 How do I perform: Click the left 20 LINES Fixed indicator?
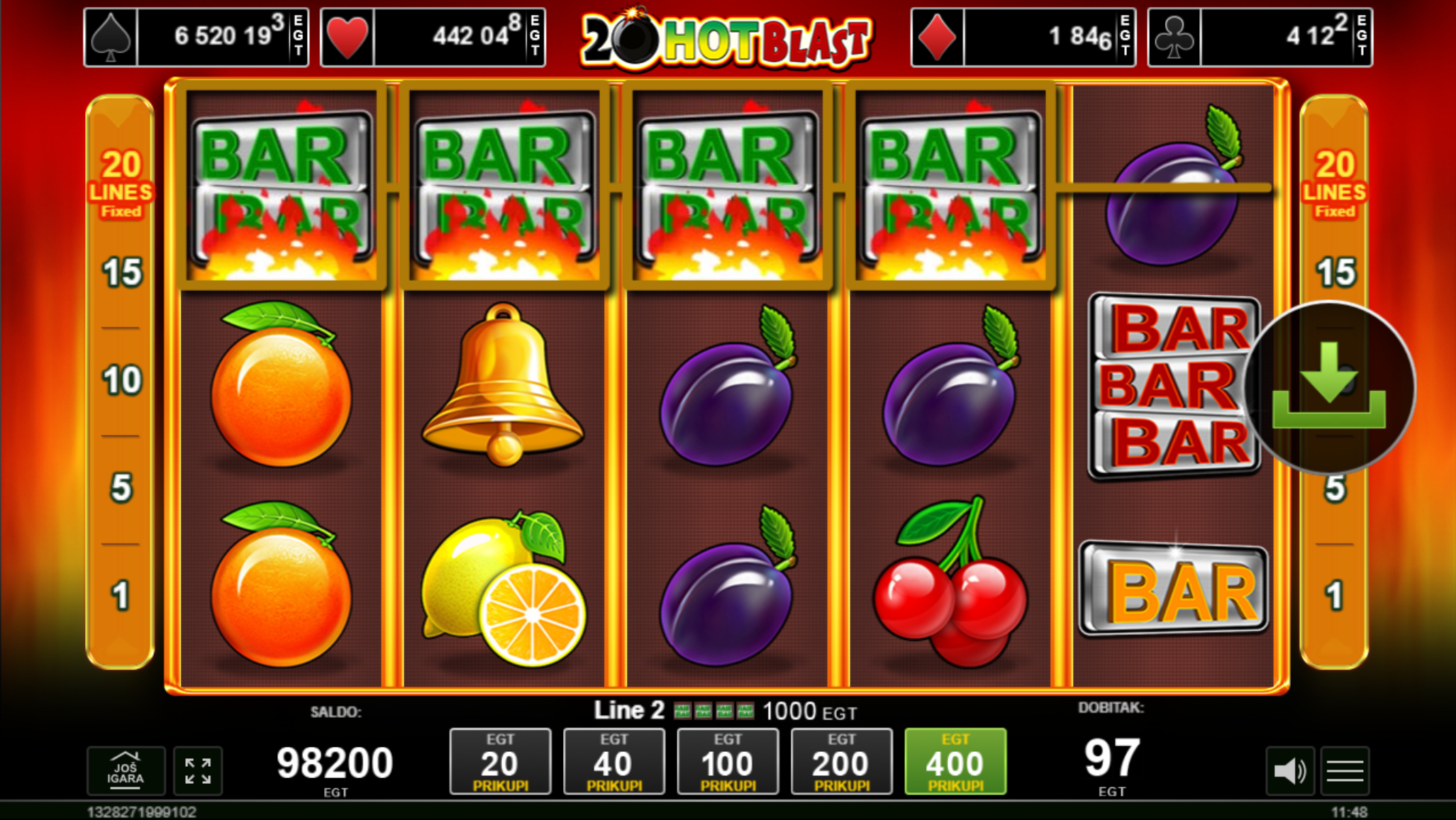pyautogui.click(x=121, y=183)
